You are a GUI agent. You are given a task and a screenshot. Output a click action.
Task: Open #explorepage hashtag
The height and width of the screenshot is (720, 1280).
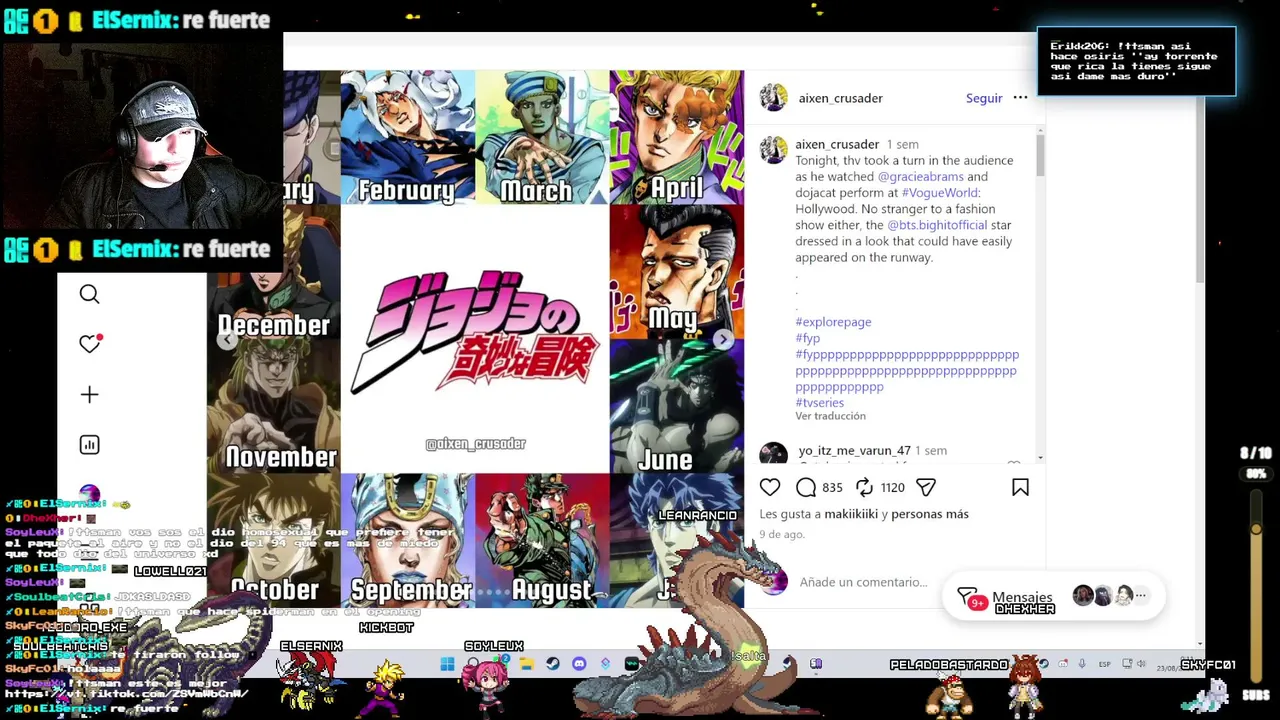coord(833,322)
